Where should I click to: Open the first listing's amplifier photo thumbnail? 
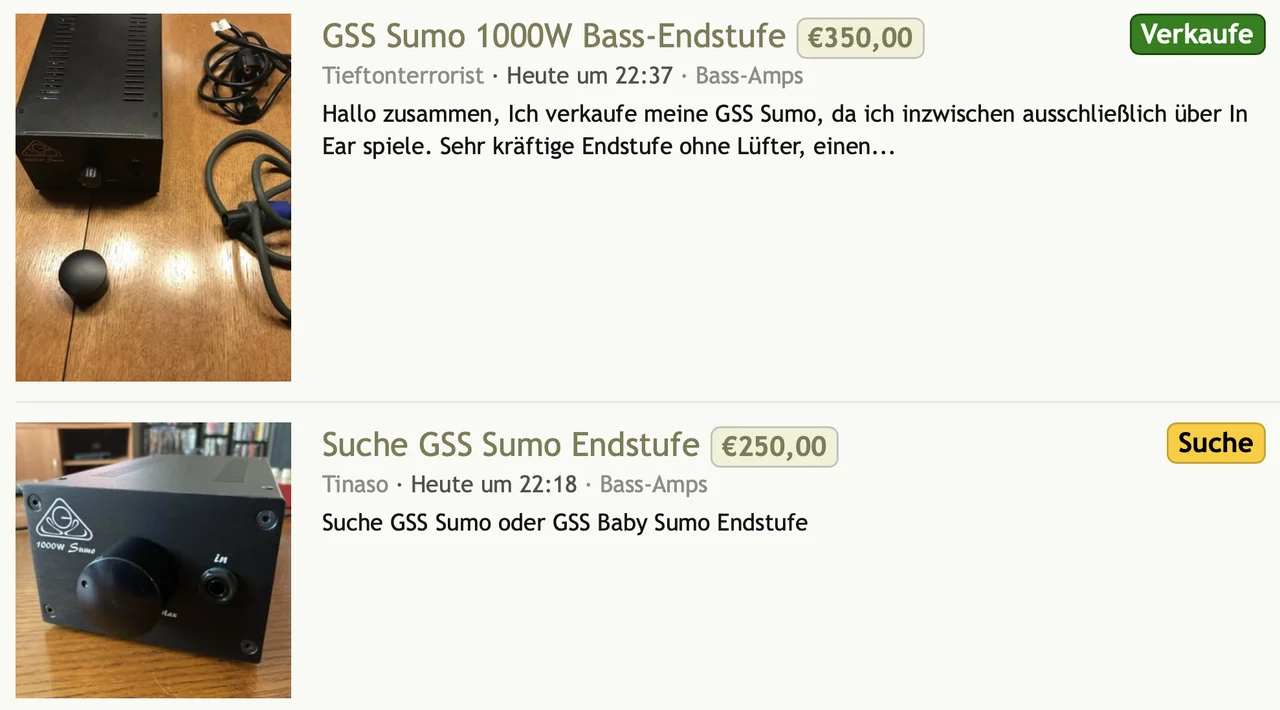[x=153, y=197]
